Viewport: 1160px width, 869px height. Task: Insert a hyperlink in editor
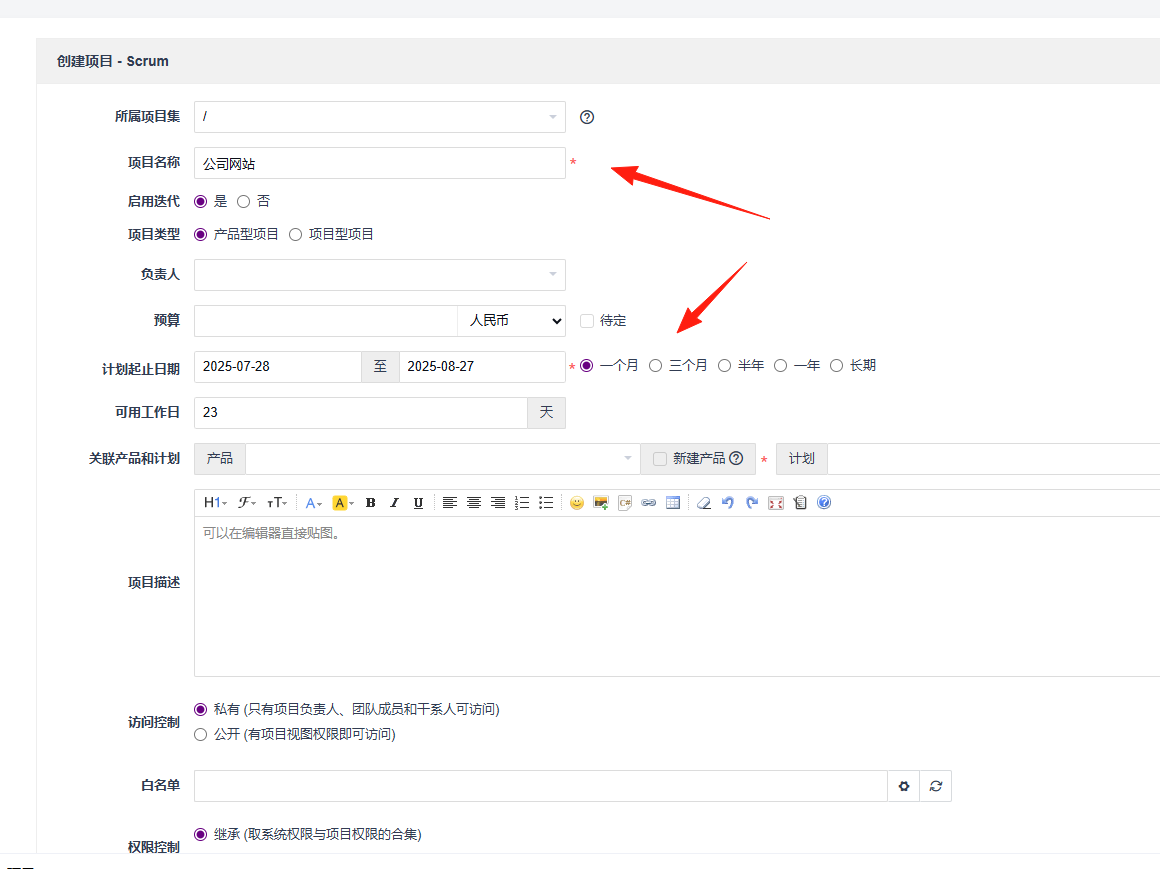pyautogui.click(x=649, y=503)
